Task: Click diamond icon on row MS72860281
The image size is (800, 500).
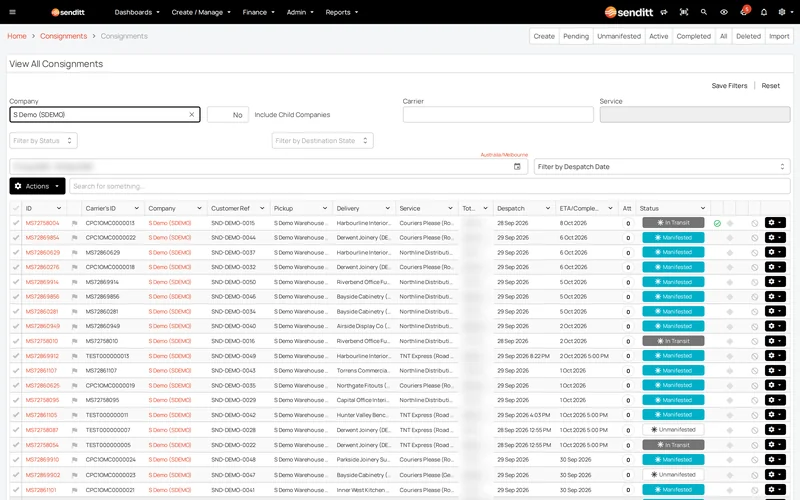Action: pyautogui.click(x=730, y=312)
